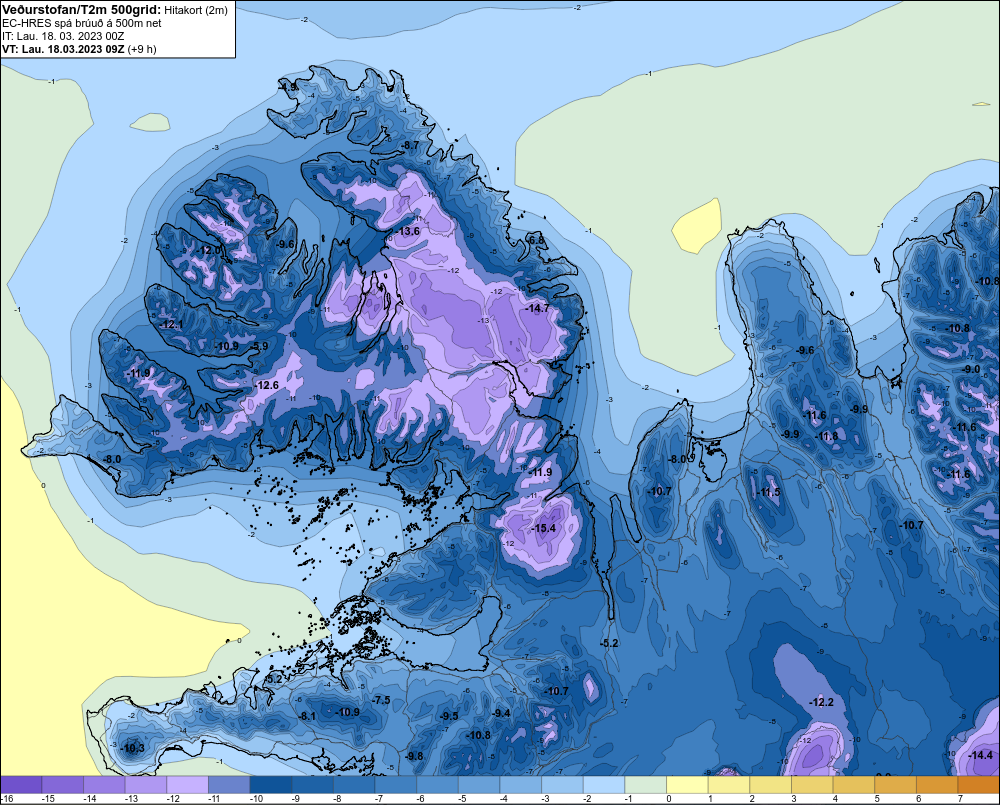
Task: Click the -9.5 temperature value
Action: (448, 716)
